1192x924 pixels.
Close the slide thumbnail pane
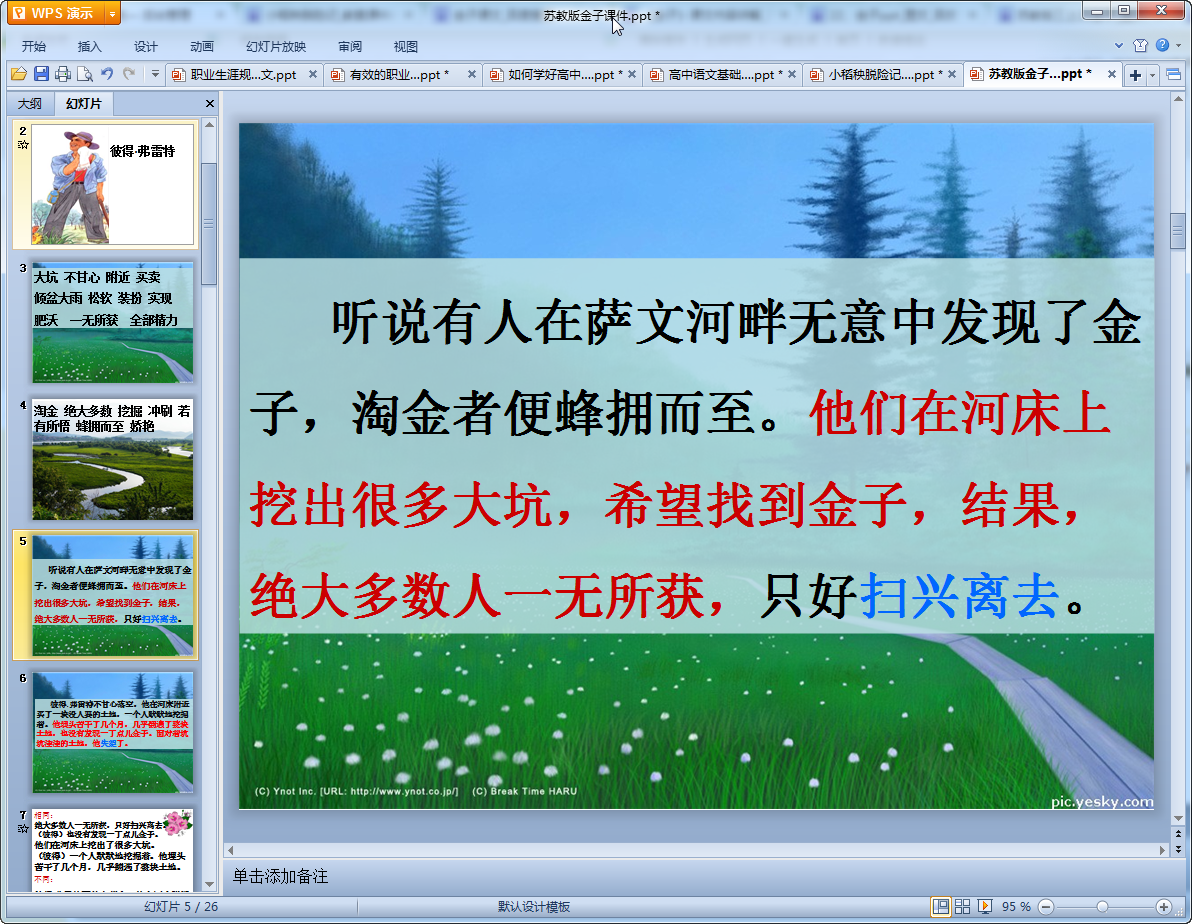click(x=210, y=103)
